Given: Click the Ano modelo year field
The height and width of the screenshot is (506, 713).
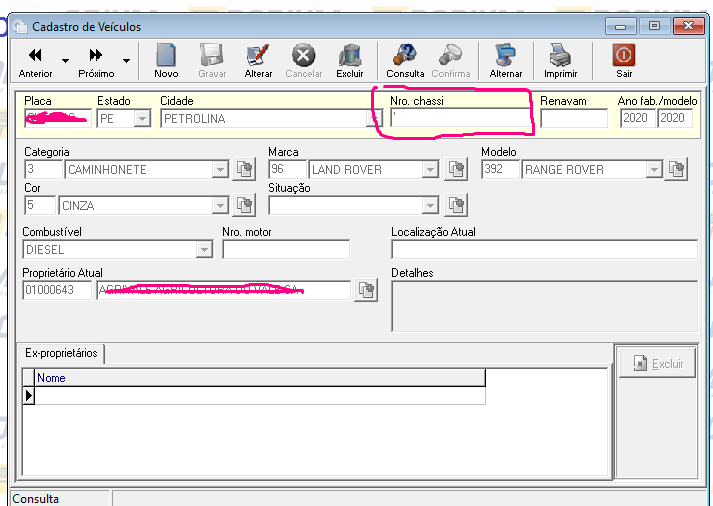Looking at the screenshot, I should pos(675,118).
